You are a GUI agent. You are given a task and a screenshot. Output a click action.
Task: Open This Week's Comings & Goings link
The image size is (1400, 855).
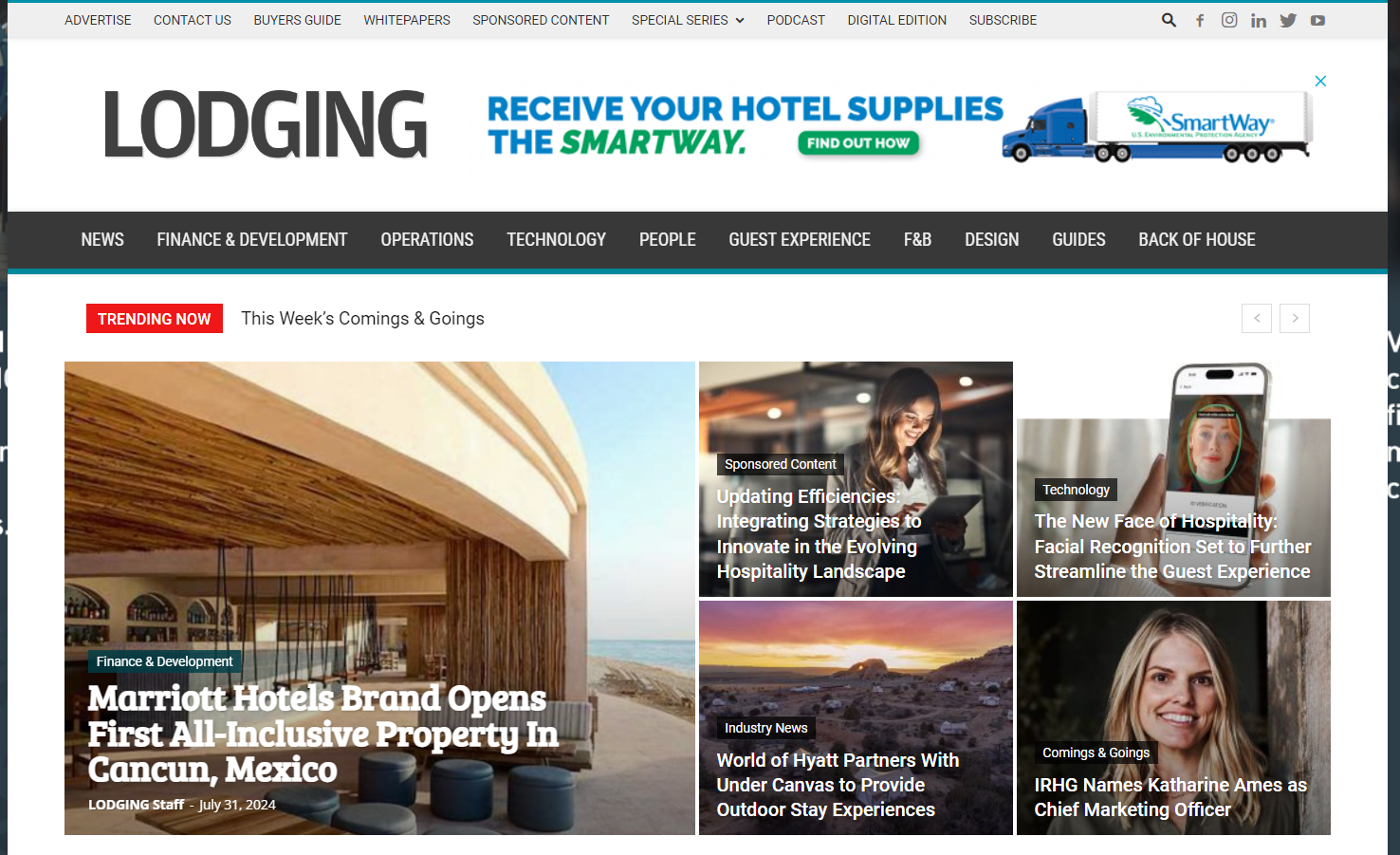(x=362, y=319)
